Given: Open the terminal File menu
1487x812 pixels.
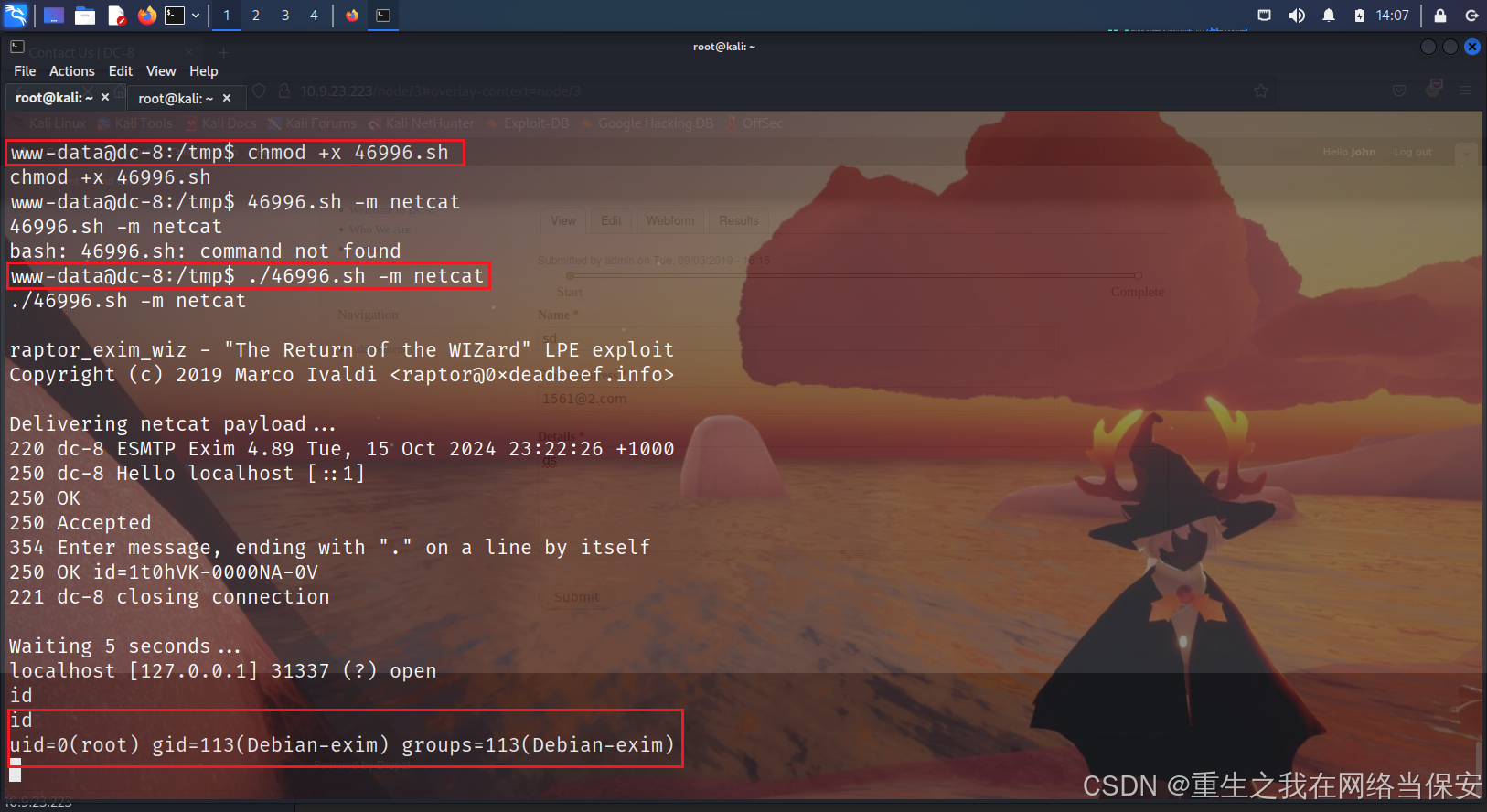Looking at the screenshot, I should (25, 71).
